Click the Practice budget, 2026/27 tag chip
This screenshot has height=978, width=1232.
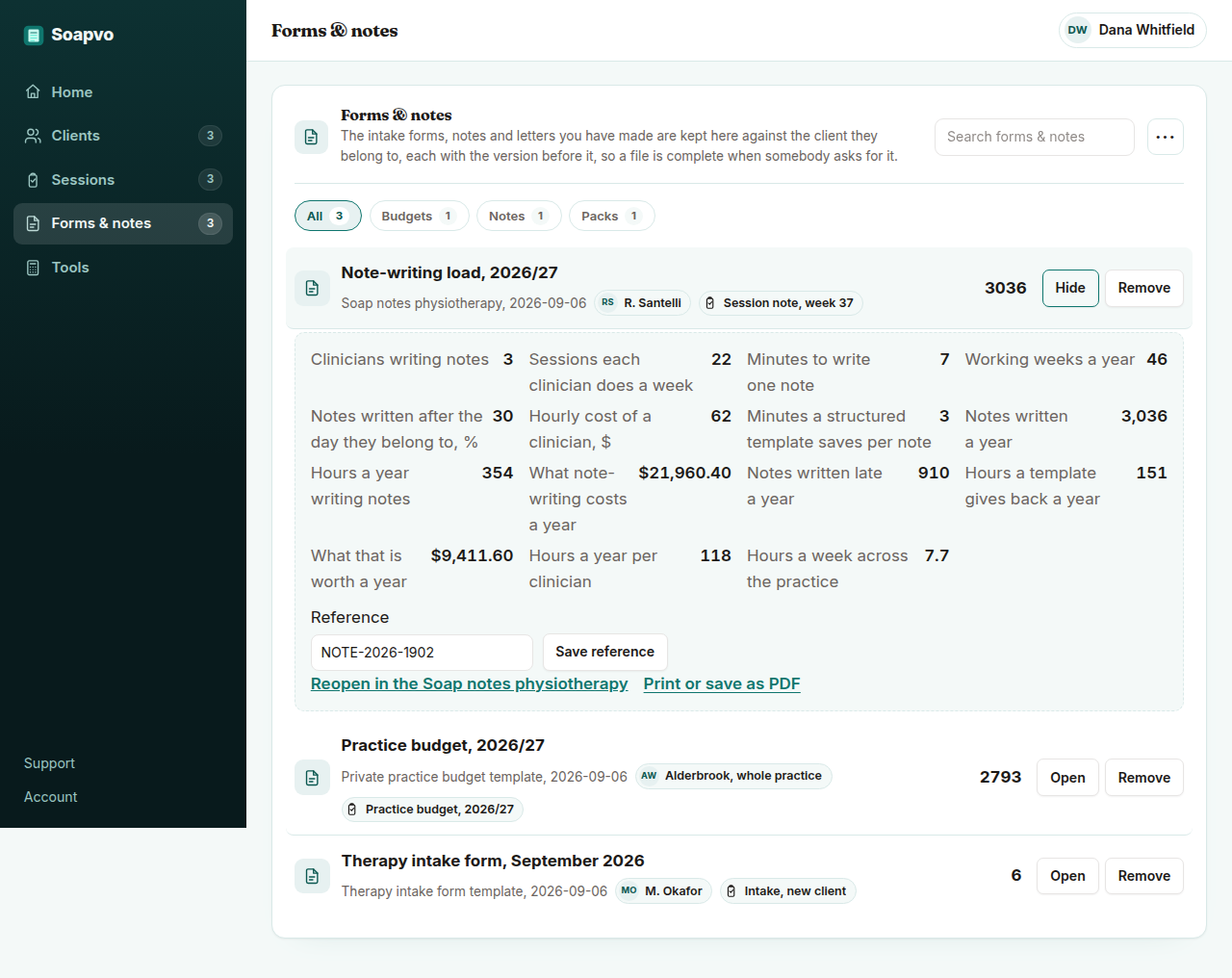pyautogui.click(x=432, y=810)
